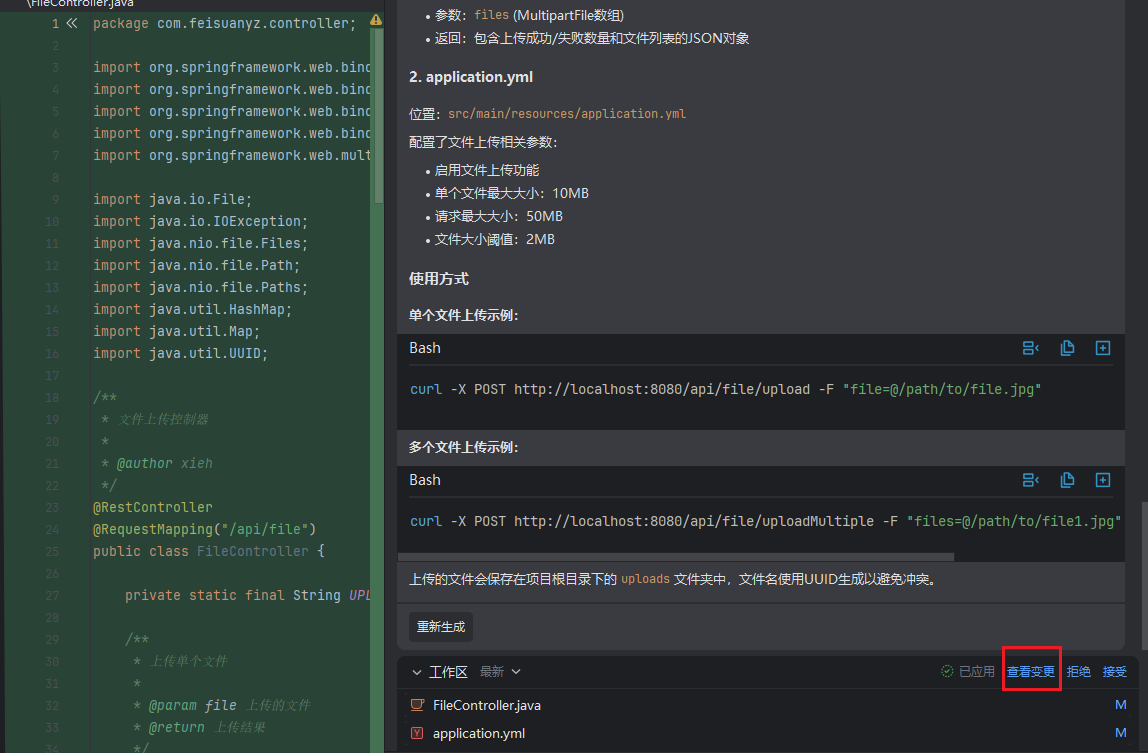Click the yellow warning icon in editor
This screenshot has height=753, width=1148.
[x=376, y=20]
